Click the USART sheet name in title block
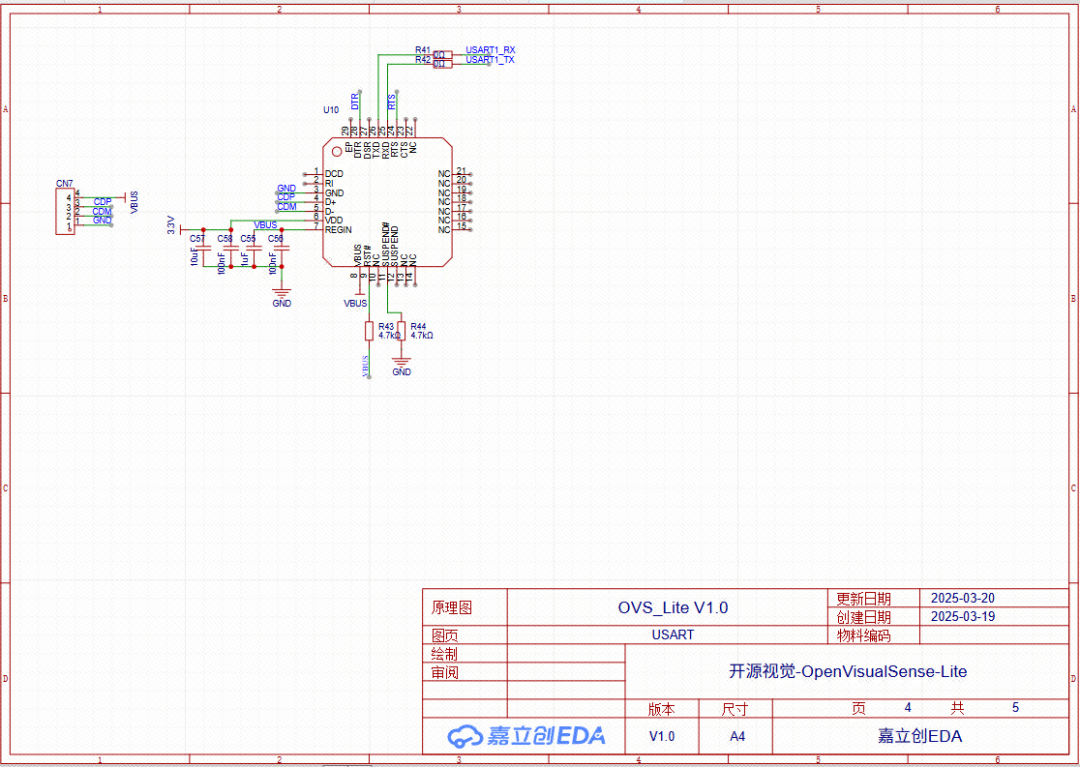1080x767 pixels. 672,634
